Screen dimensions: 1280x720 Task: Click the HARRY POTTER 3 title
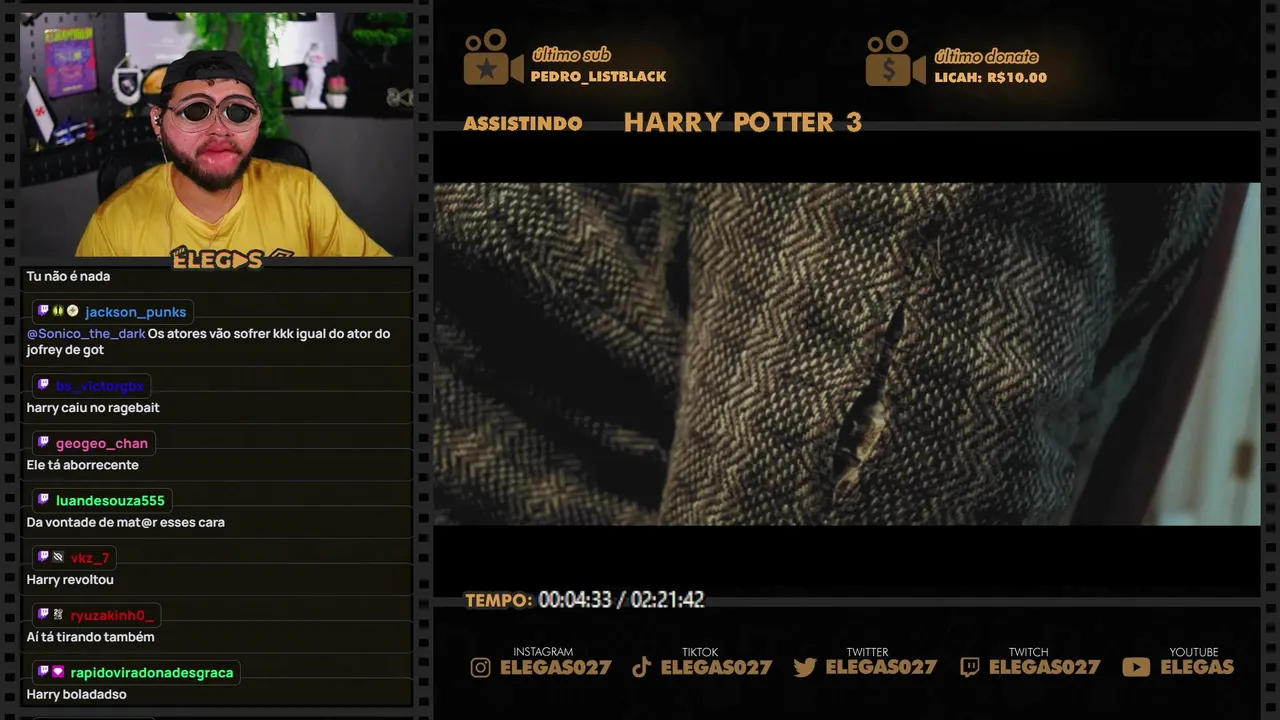tap(742, 123)
